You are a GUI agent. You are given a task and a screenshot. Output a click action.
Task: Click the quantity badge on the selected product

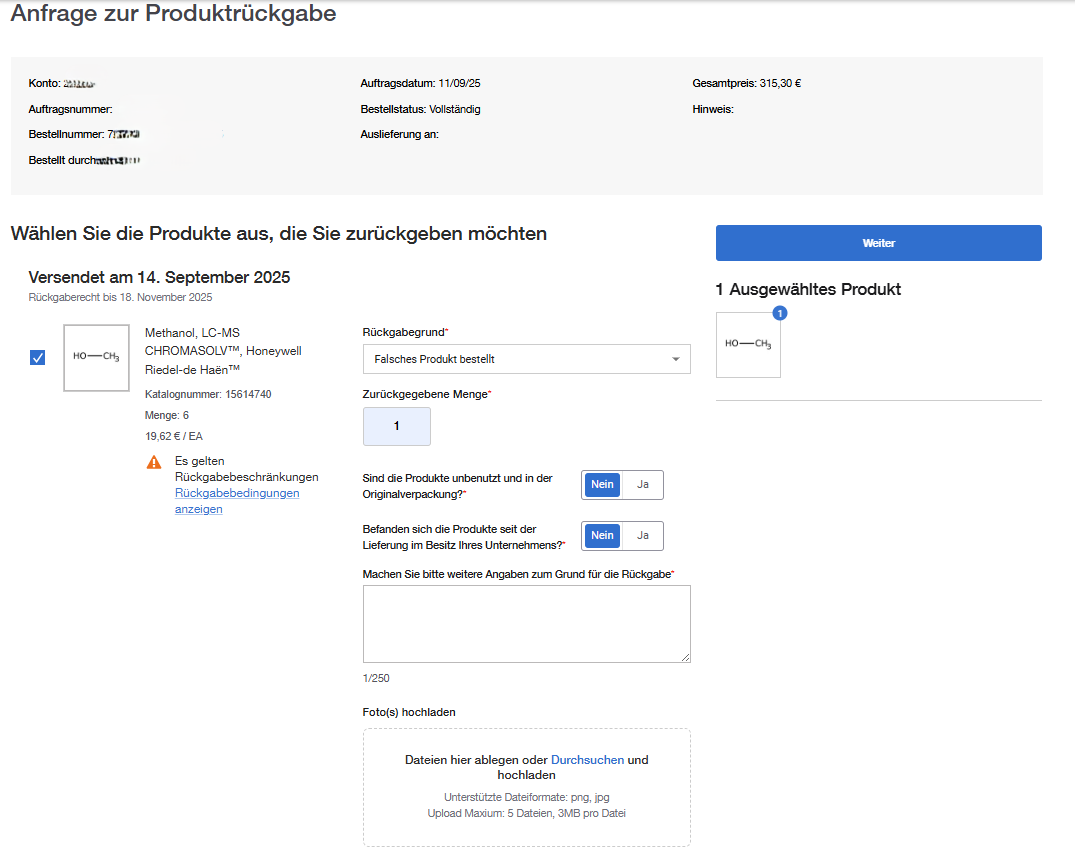779,313
